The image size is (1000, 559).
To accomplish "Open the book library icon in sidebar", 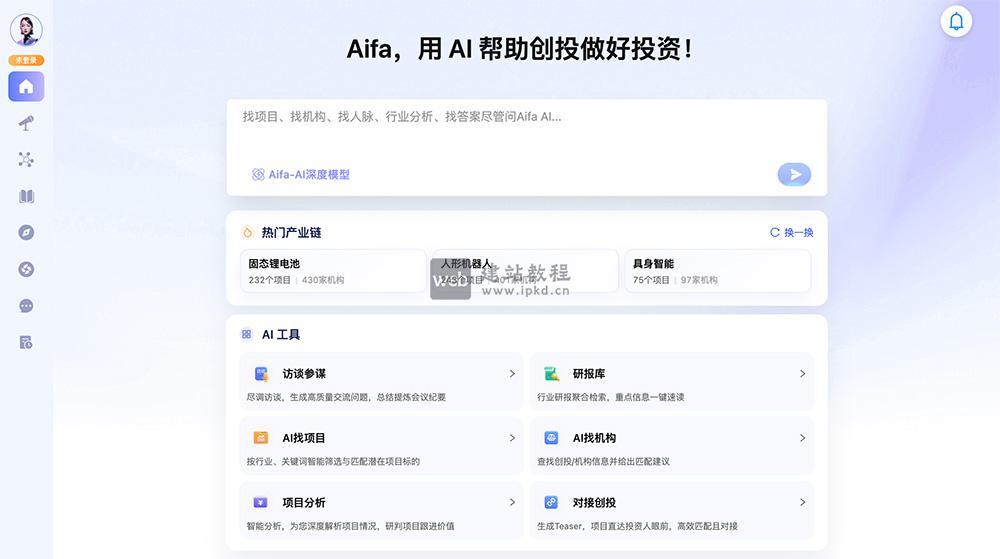I will 26,196.
